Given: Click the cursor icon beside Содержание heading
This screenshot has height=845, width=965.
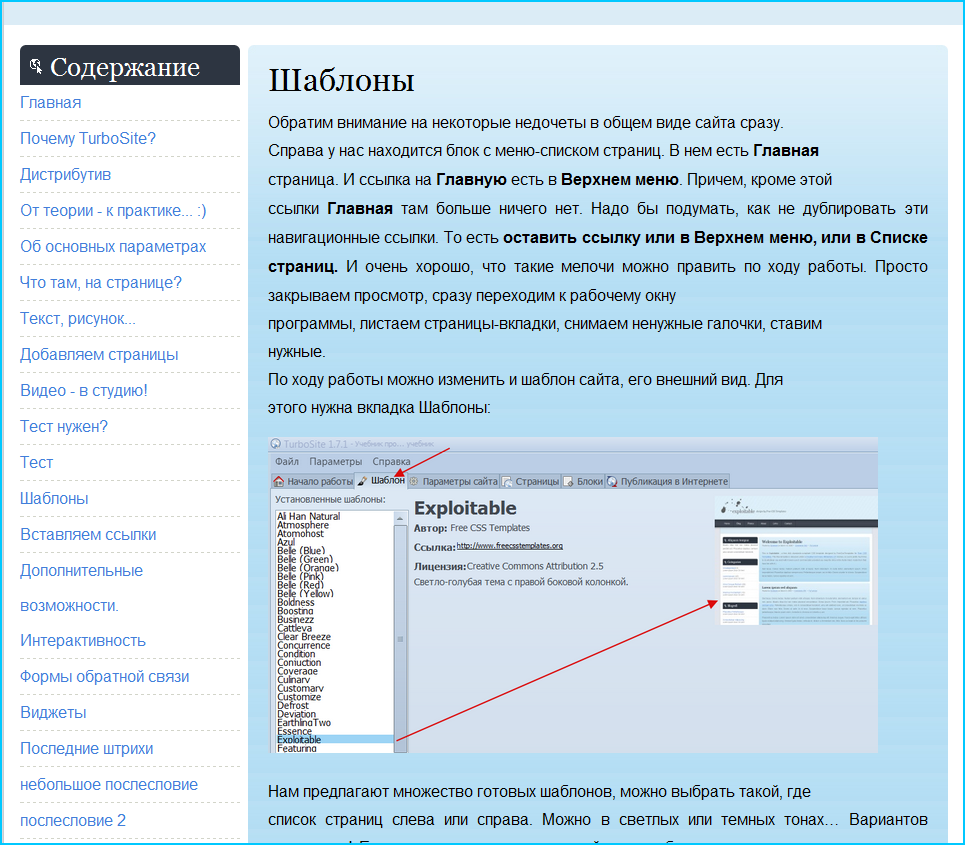Looking at the screenshot, I should (36, 66).
